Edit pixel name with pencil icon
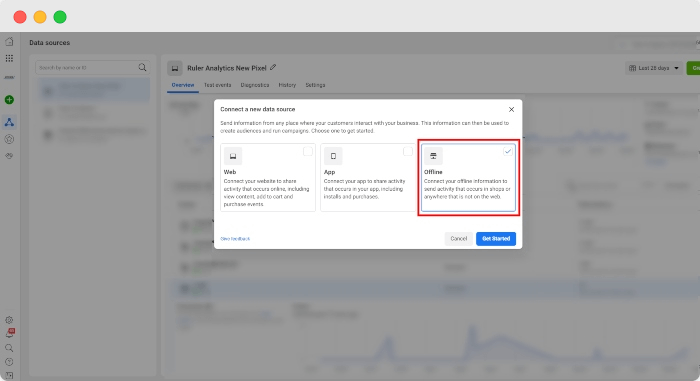The height and width of the screenshot is (381, 700). [273, 67]
